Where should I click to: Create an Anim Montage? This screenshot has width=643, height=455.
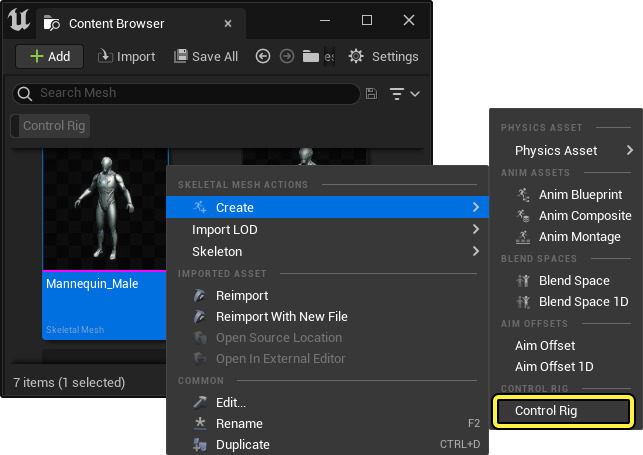[x=566, y=237]
